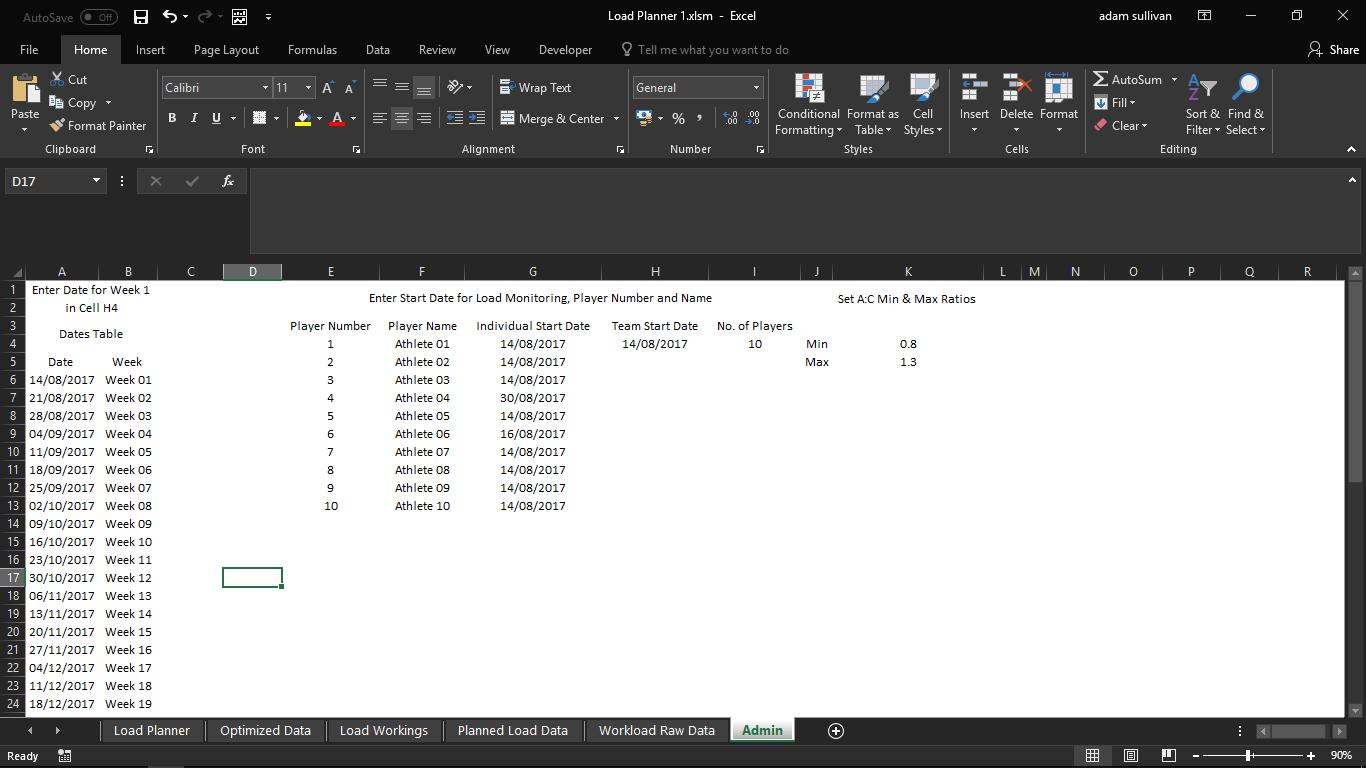This screenshot has width=1366, height=768.
Task: Click the Percent Style icon
Action: point(678,118)
